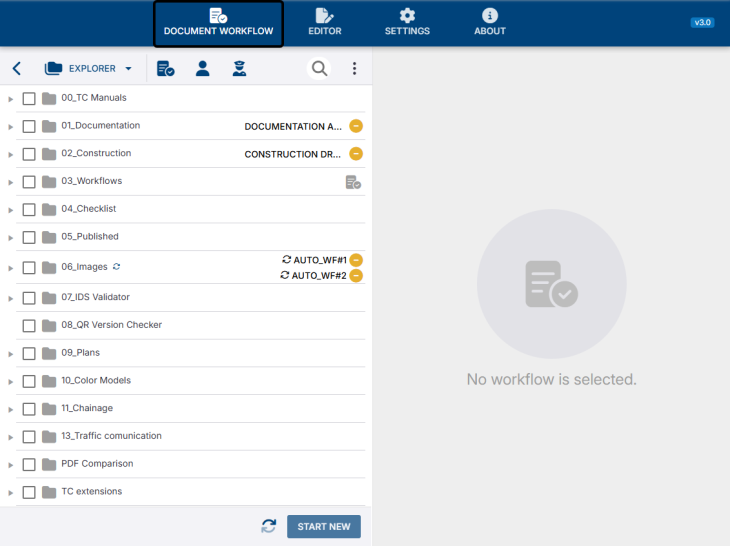This screenshot has height=546, width=730.
Task: Click the TC extensions folder icon
Action: pos(49,492)
